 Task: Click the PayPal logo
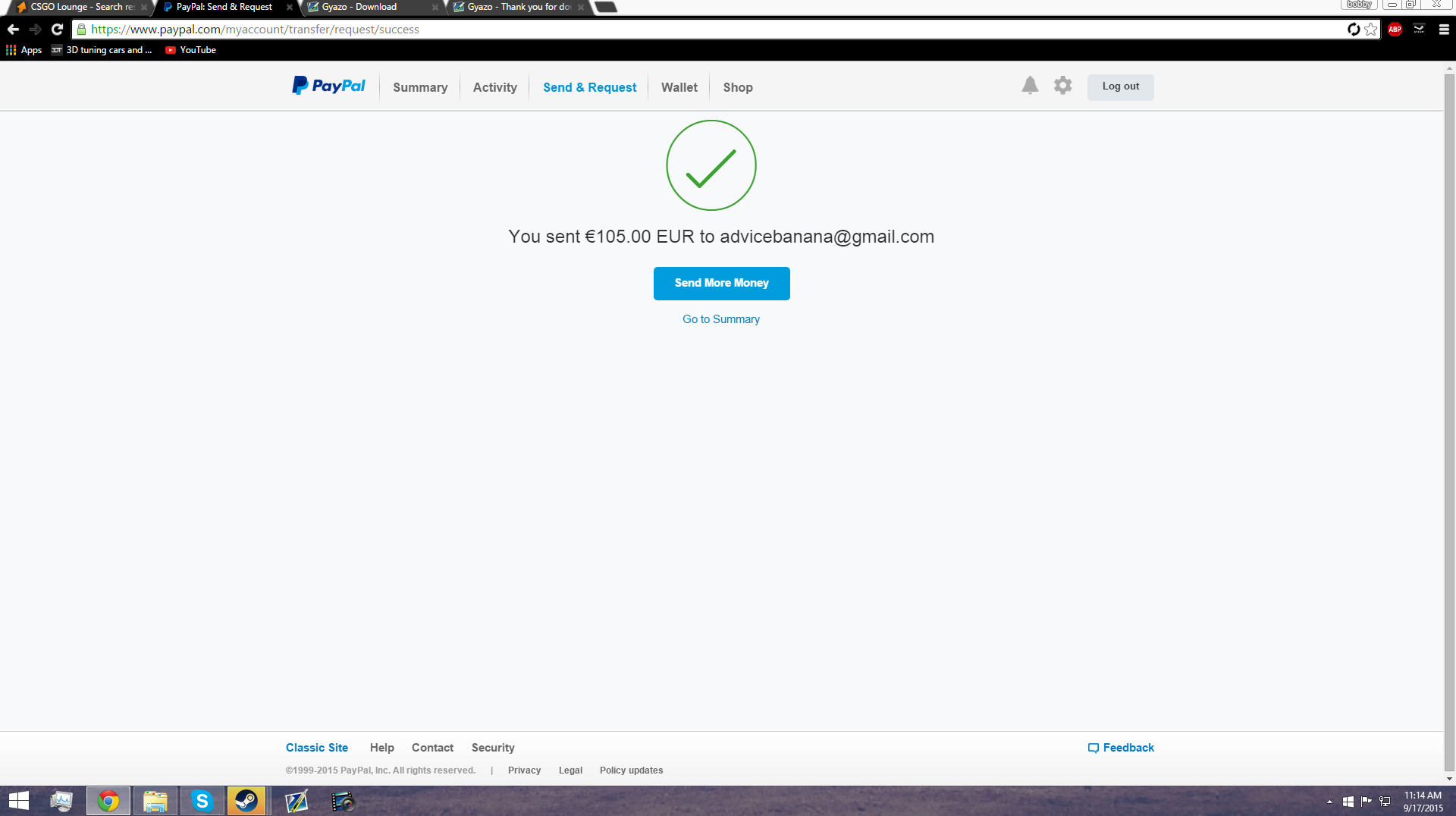pos(328,86)
